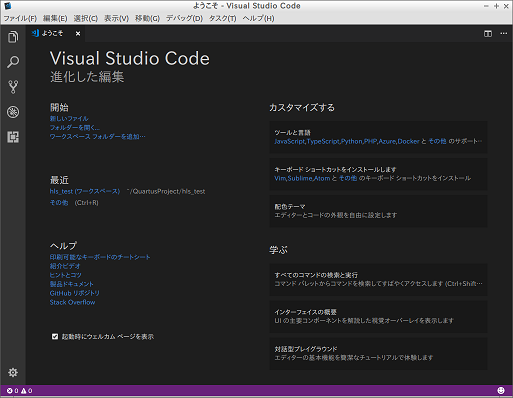Open インターフェイスの概要 card

[x=378, y=317]
